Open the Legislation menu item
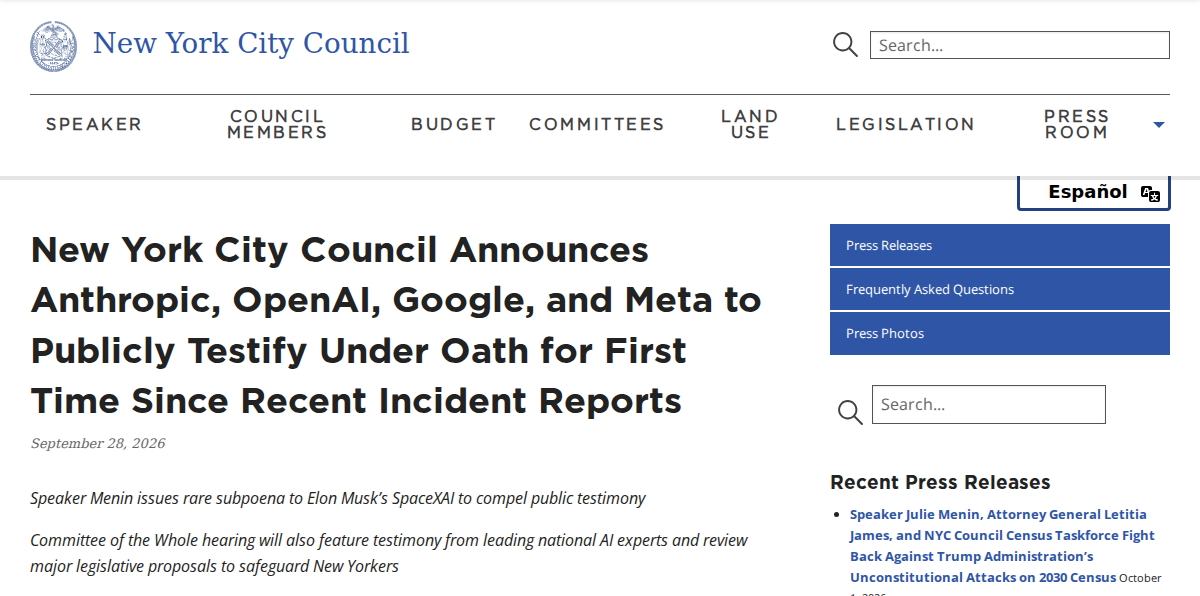 click(905, 124)
